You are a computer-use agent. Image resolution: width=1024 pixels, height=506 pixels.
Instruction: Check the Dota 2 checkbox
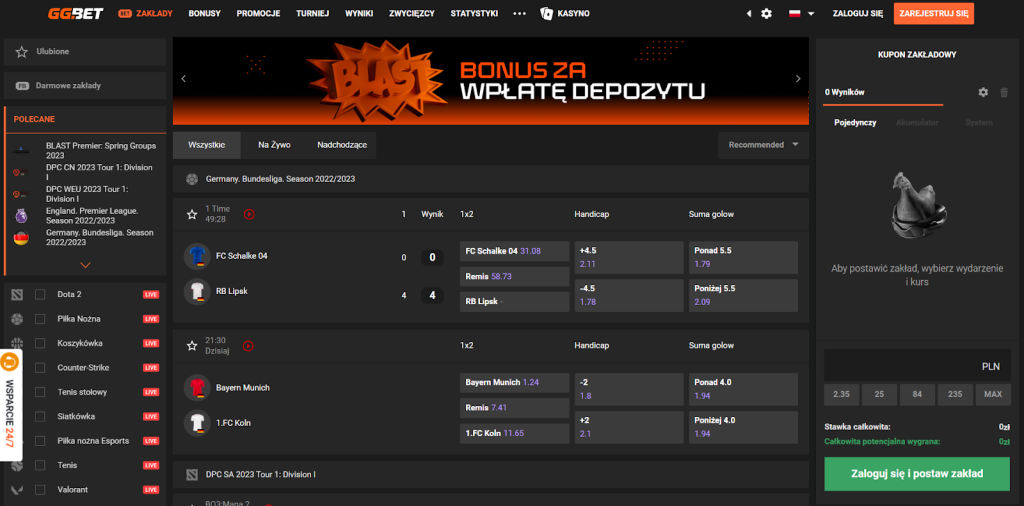[x=40, y=294]
